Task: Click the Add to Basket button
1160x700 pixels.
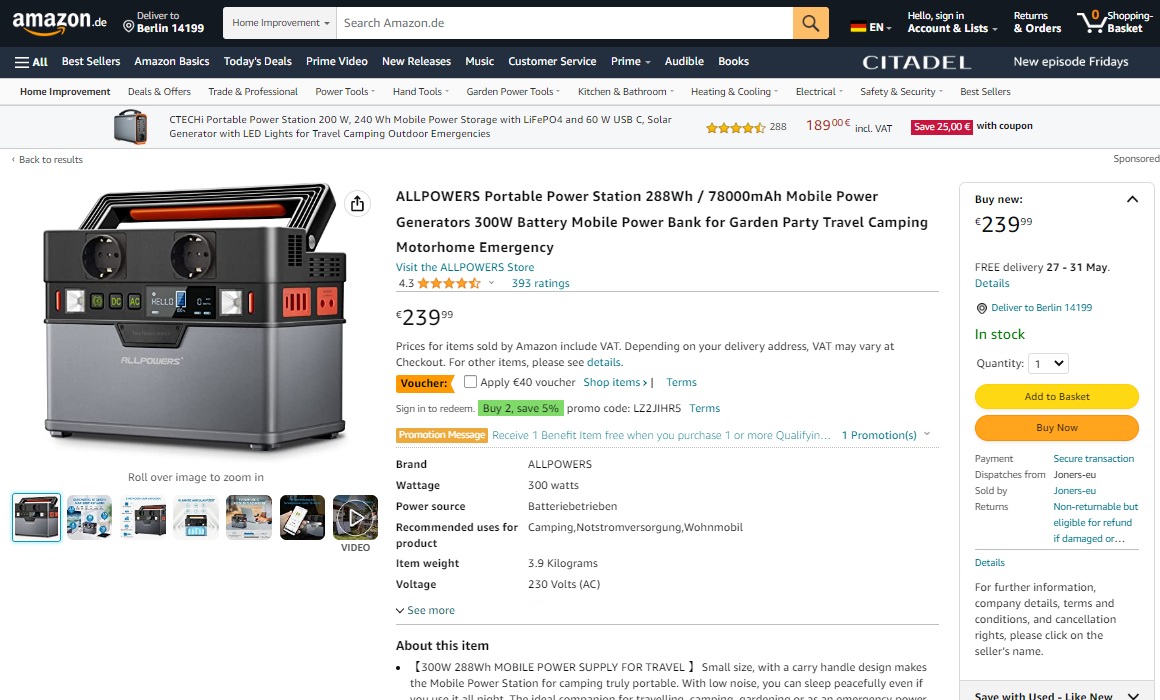Action: pos(1056,397)
